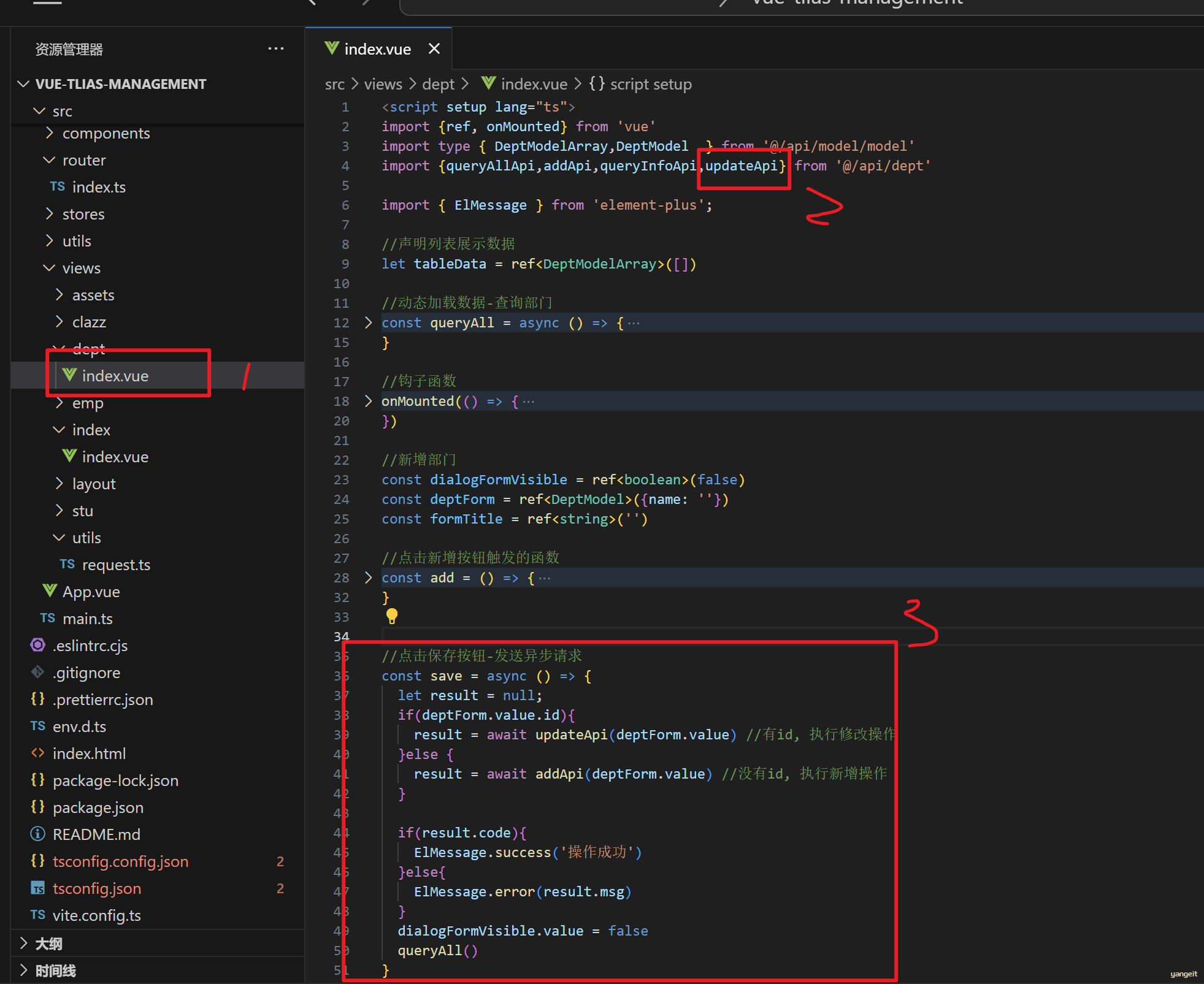Screen dimensions: 1204x984
Task: Click the 资源管理器 explorer panel title
Action: [69, 49]
